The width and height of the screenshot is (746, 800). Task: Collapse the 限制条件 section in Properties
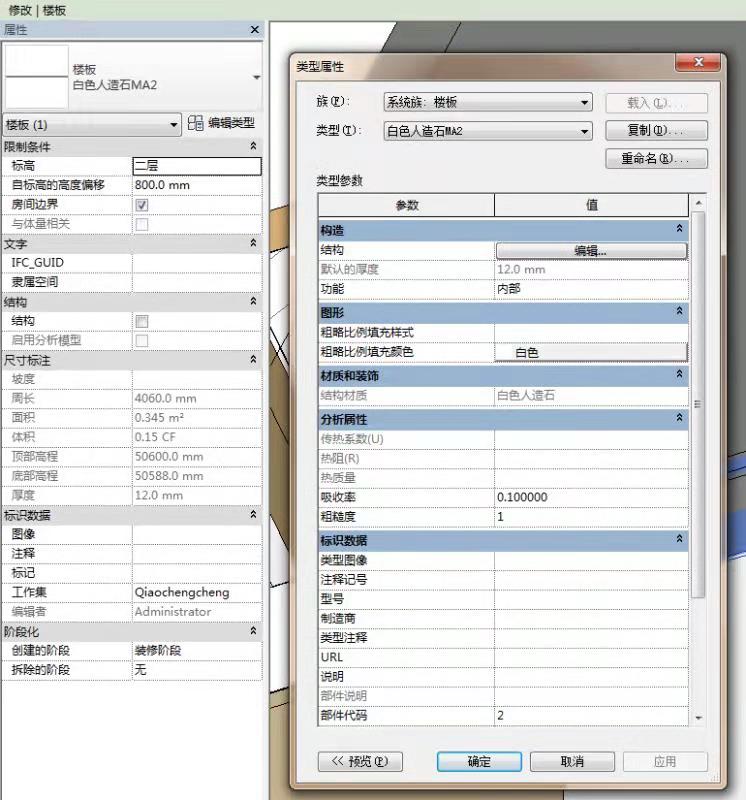(x=253, y=146)
